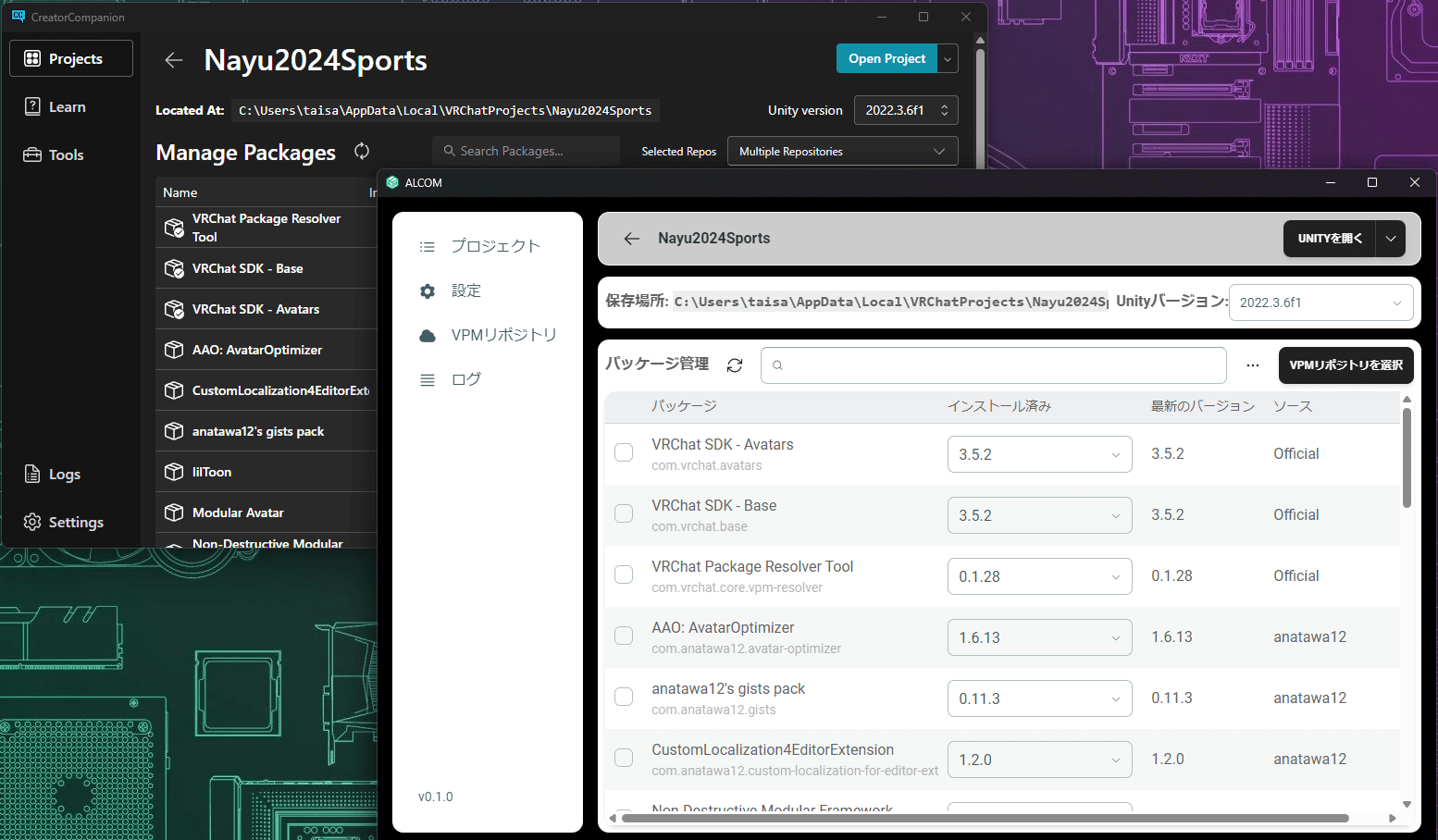The height and width of the screenshot is (840, 1438).
Task: Click the horizontal scrollbar of package table
Action: pos(985,818)
